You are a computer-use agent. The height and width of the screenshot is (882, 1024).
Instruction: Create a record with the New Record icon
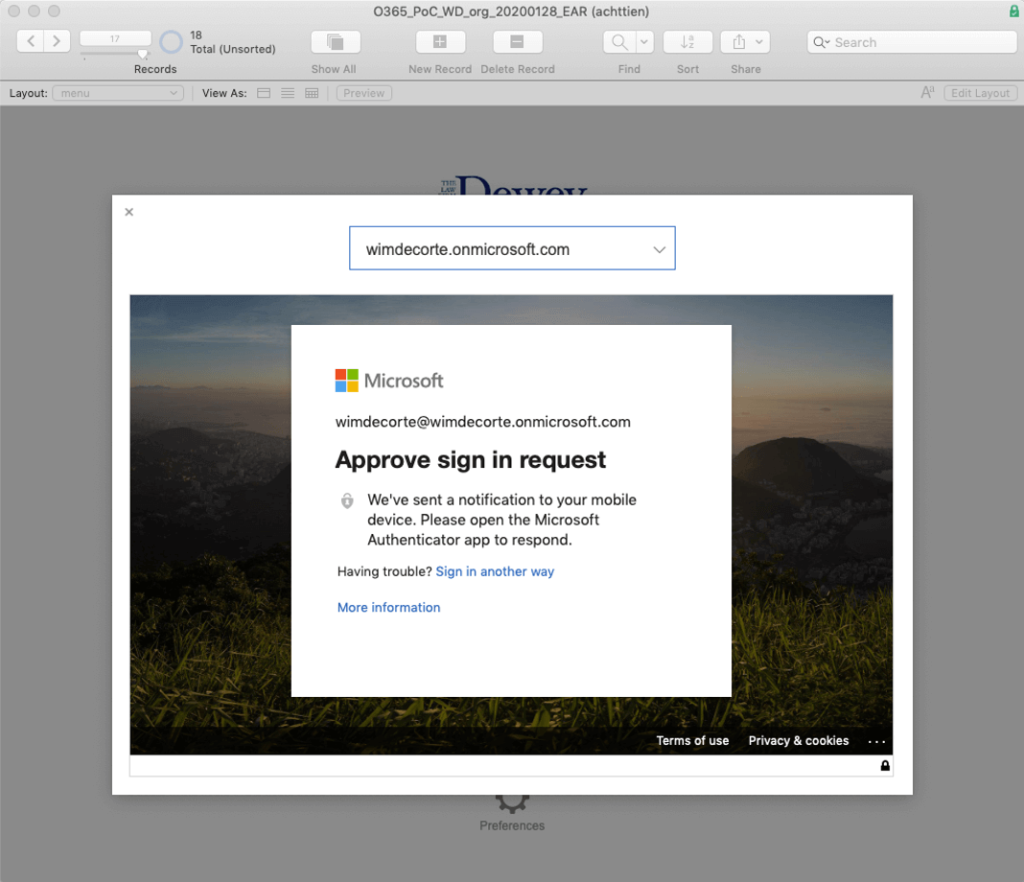pos(440,42)
